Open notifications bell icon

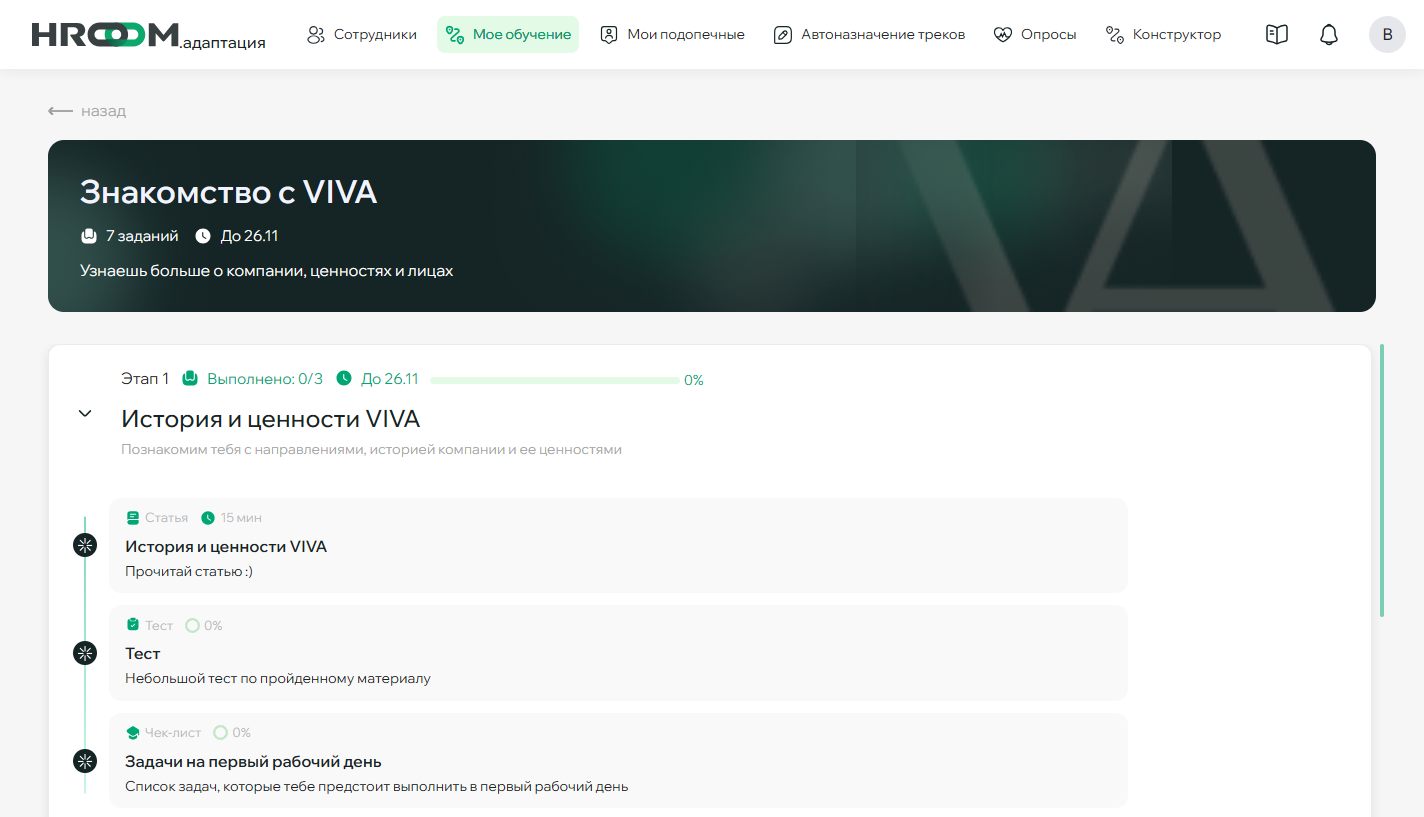(x=1328, y=35)
